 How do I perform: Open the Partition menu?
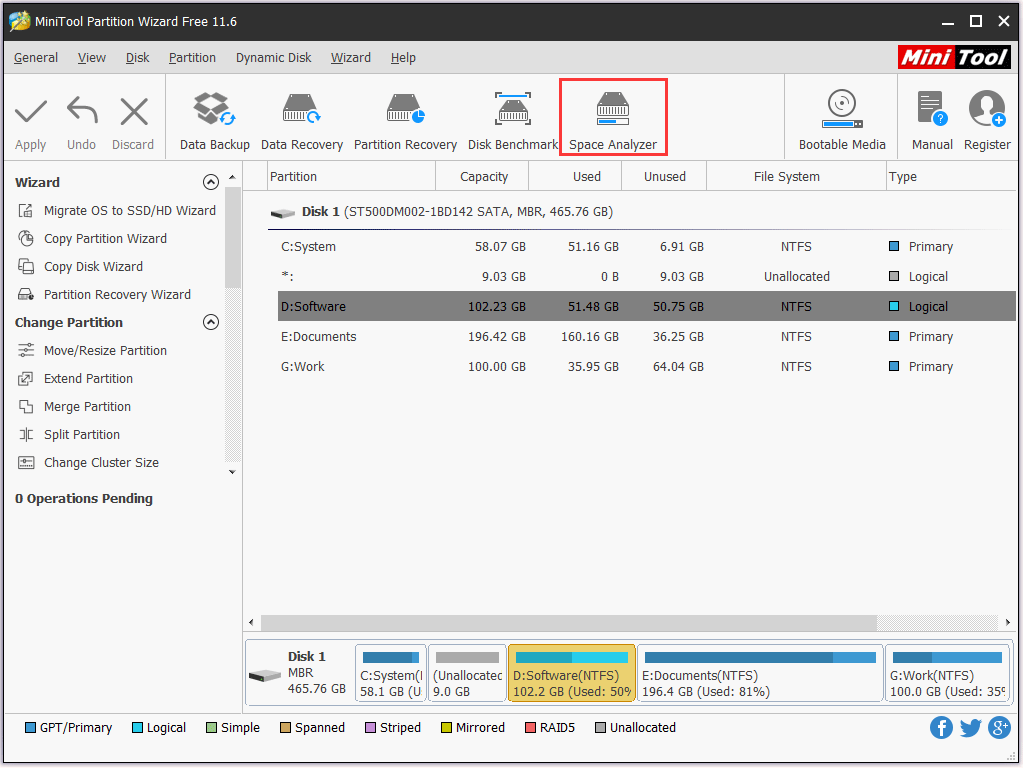[192, 57]
